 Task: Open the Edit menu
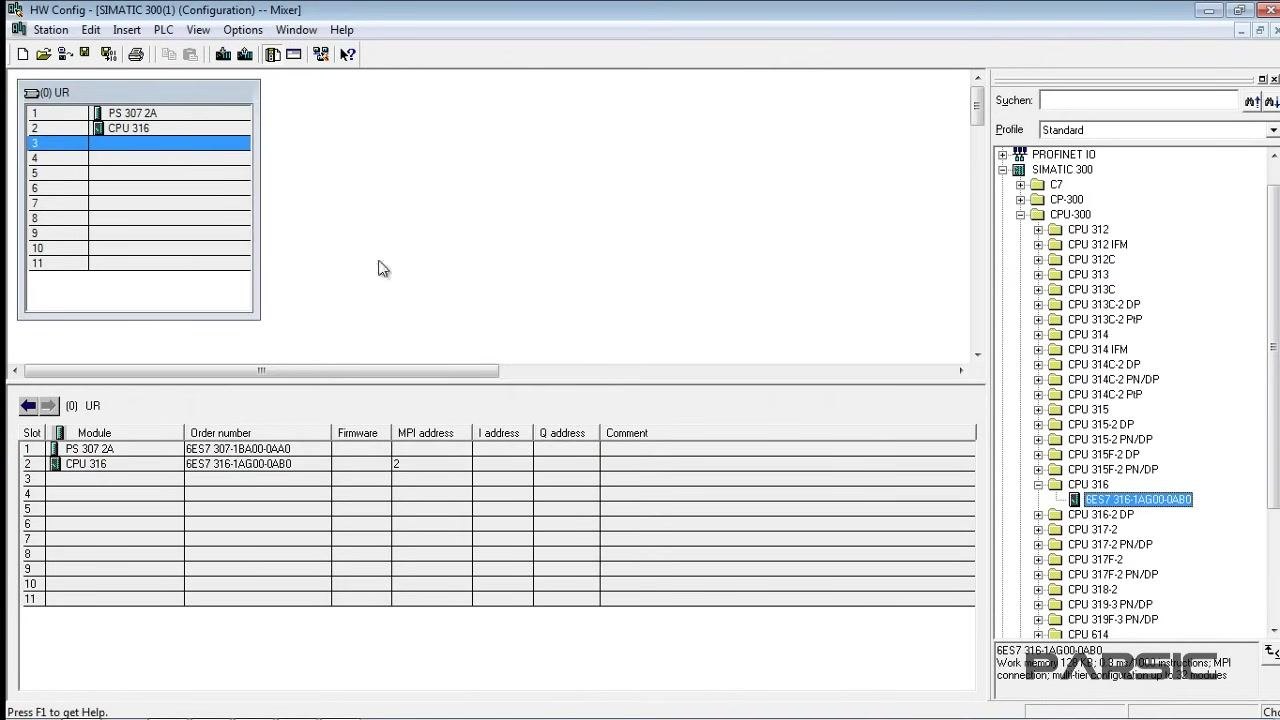[91, 30]
